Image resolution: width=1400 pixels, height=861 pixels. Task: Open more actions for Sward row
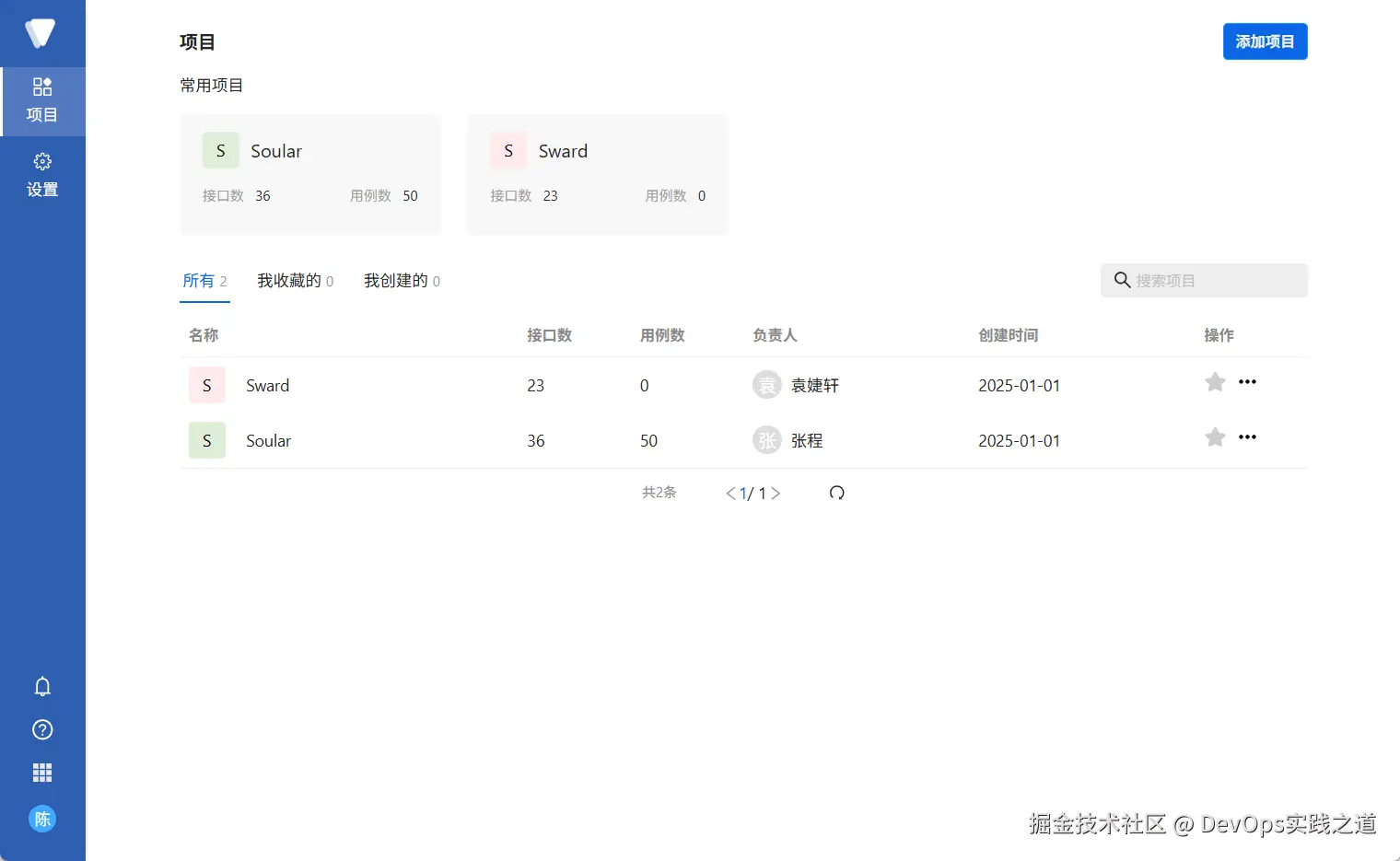coord(1247,382)
